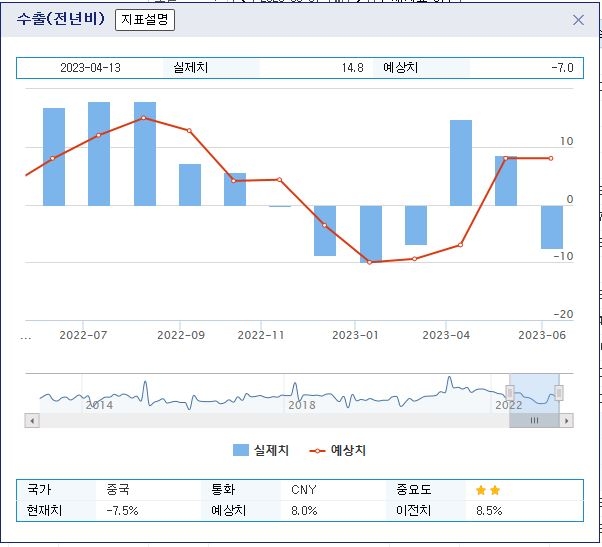Image resolution: width=602 pixels, height=547 pixels.
Task: Click the red 예상치 legend line marker
Action: (317, 451)
